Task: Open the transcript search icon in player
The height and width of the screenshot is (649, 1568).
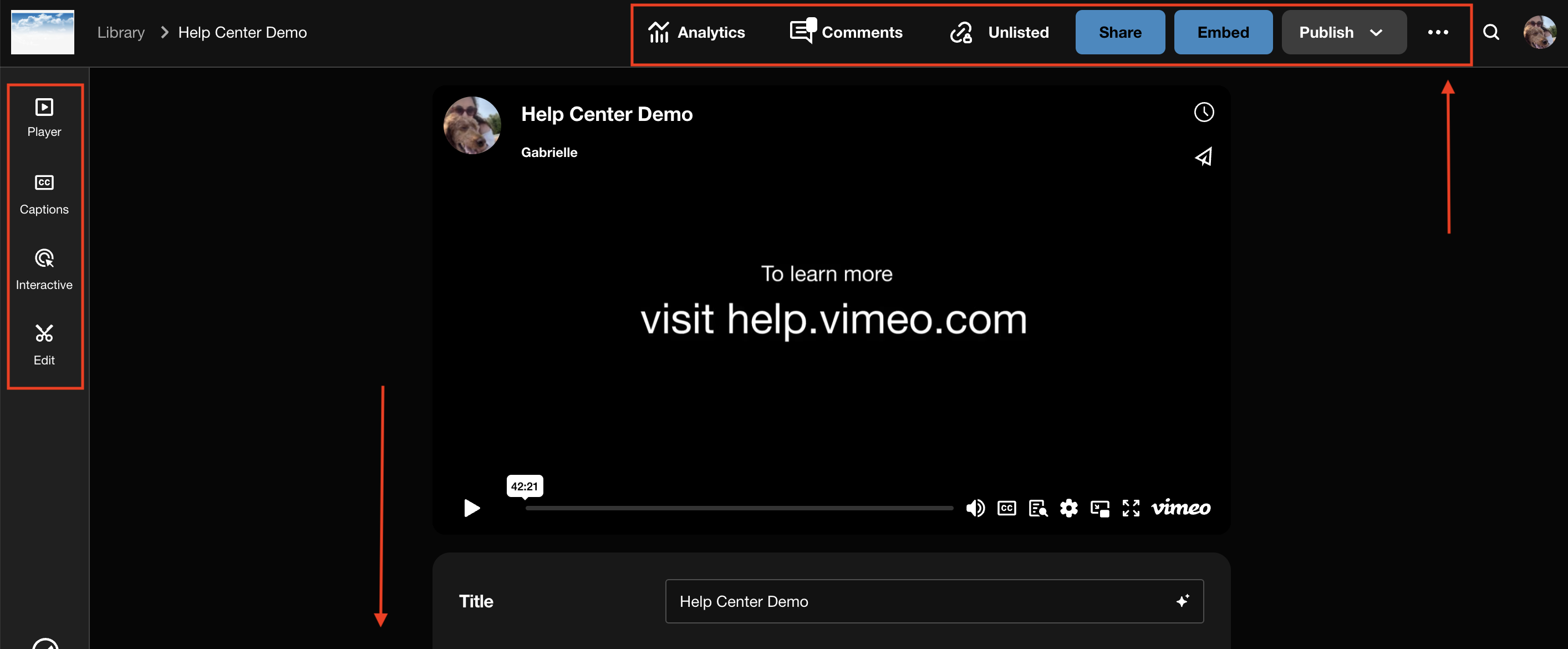Action: point(1037,508)
